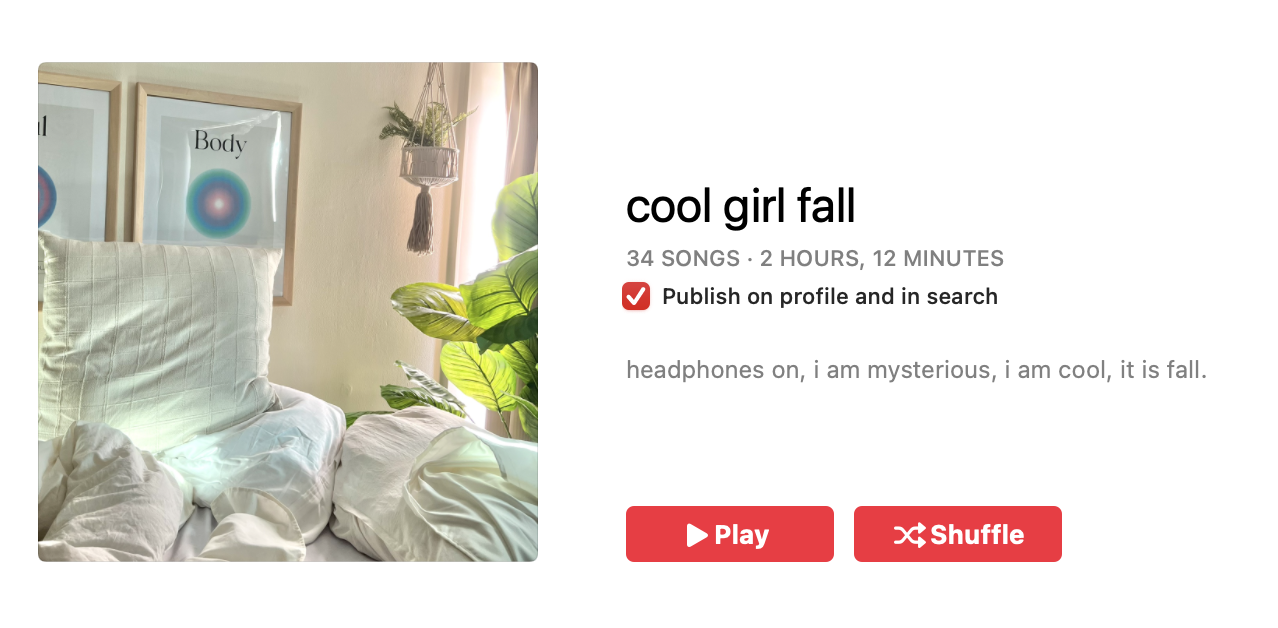
Task: Open the playlist cover artwork
Action: pos(288,312)
